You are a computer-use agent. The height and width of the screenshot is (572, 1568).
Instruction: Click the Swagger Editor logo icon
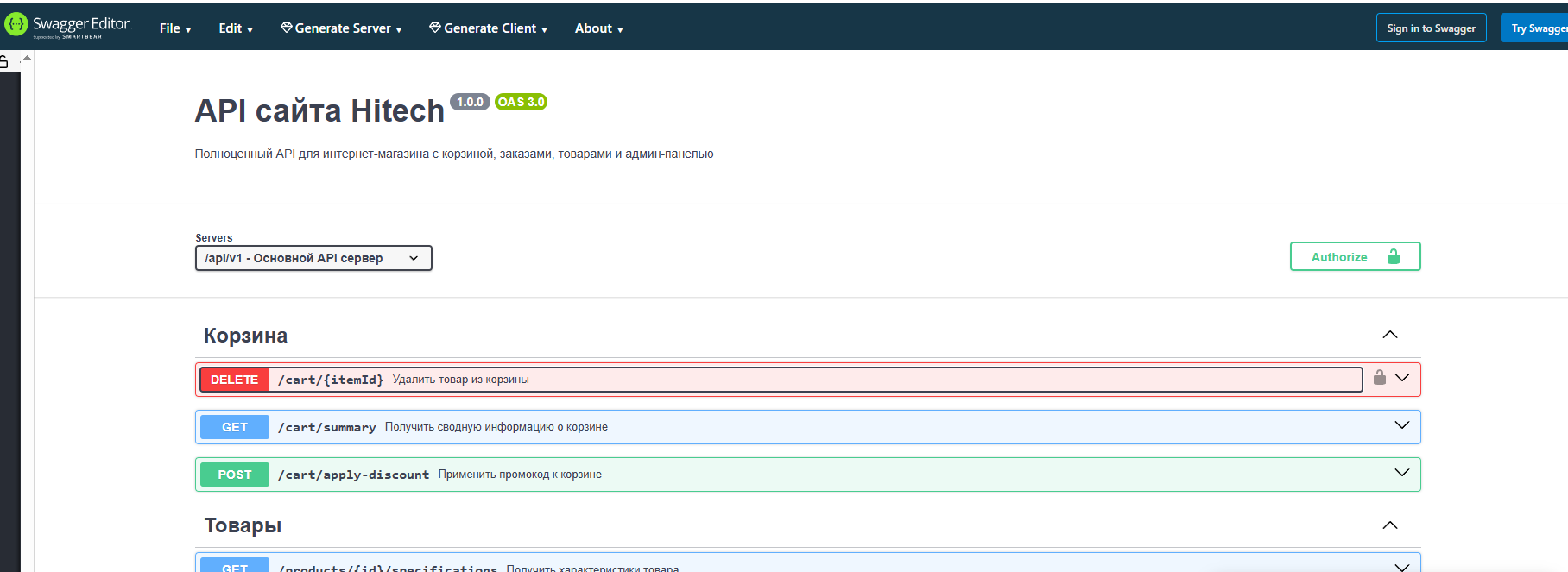(x=16, y=25)
